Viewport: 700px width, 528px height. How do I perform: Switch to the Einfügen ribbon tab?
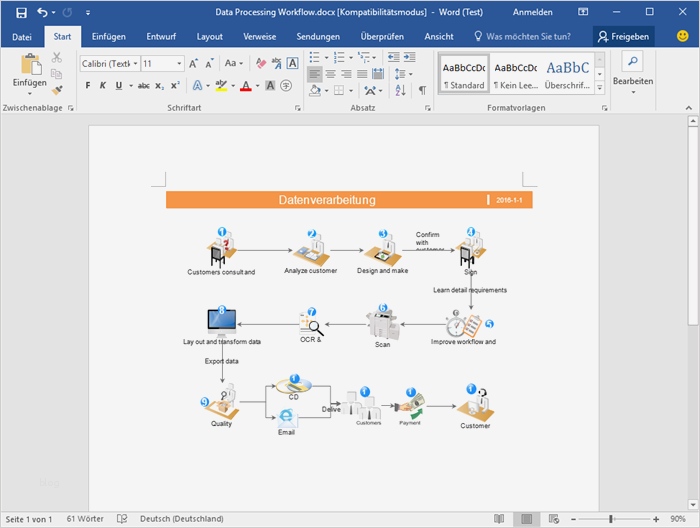tap(108, 36)
